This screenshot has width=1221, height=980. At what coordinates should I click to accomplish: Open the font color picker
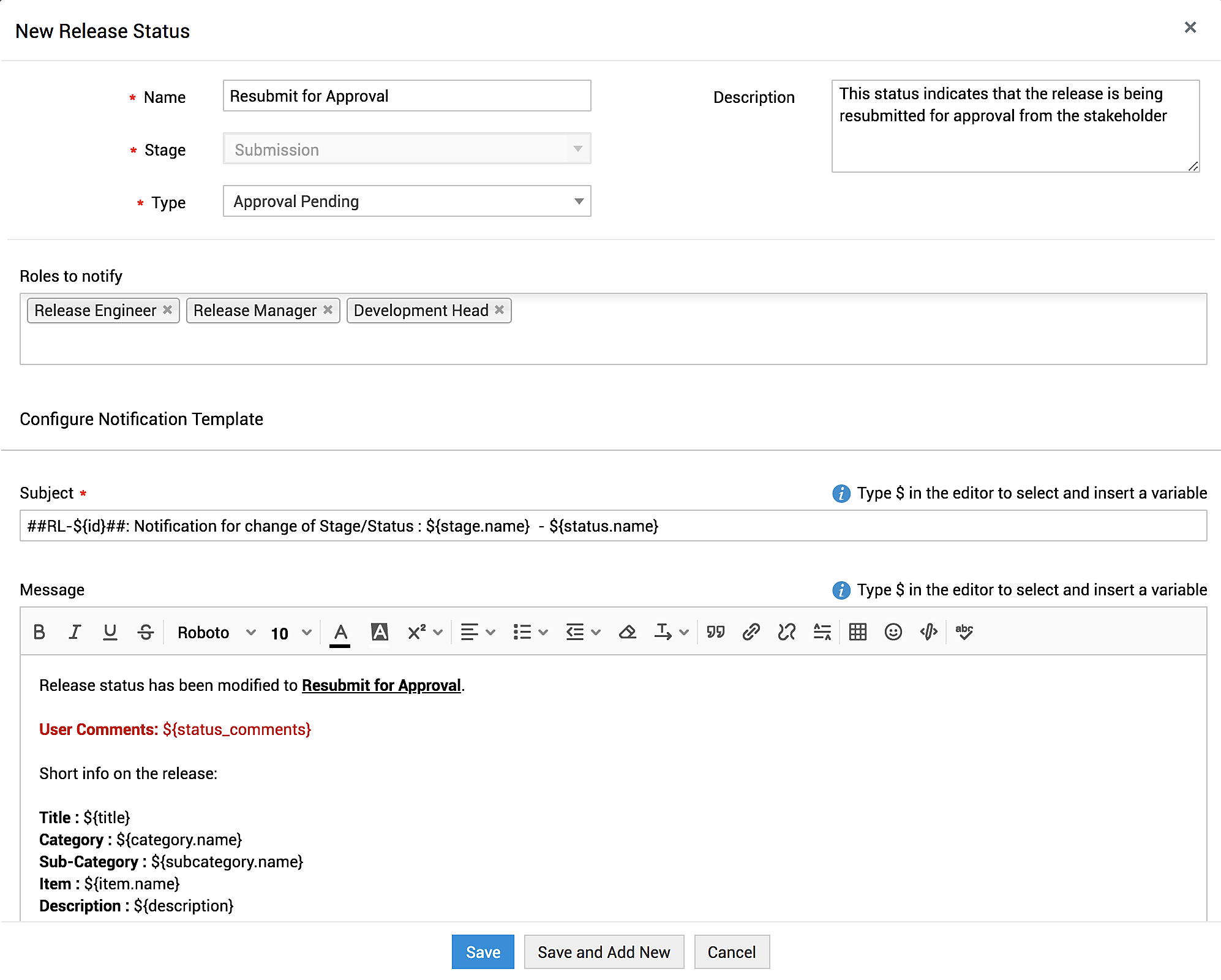(340, 631)
